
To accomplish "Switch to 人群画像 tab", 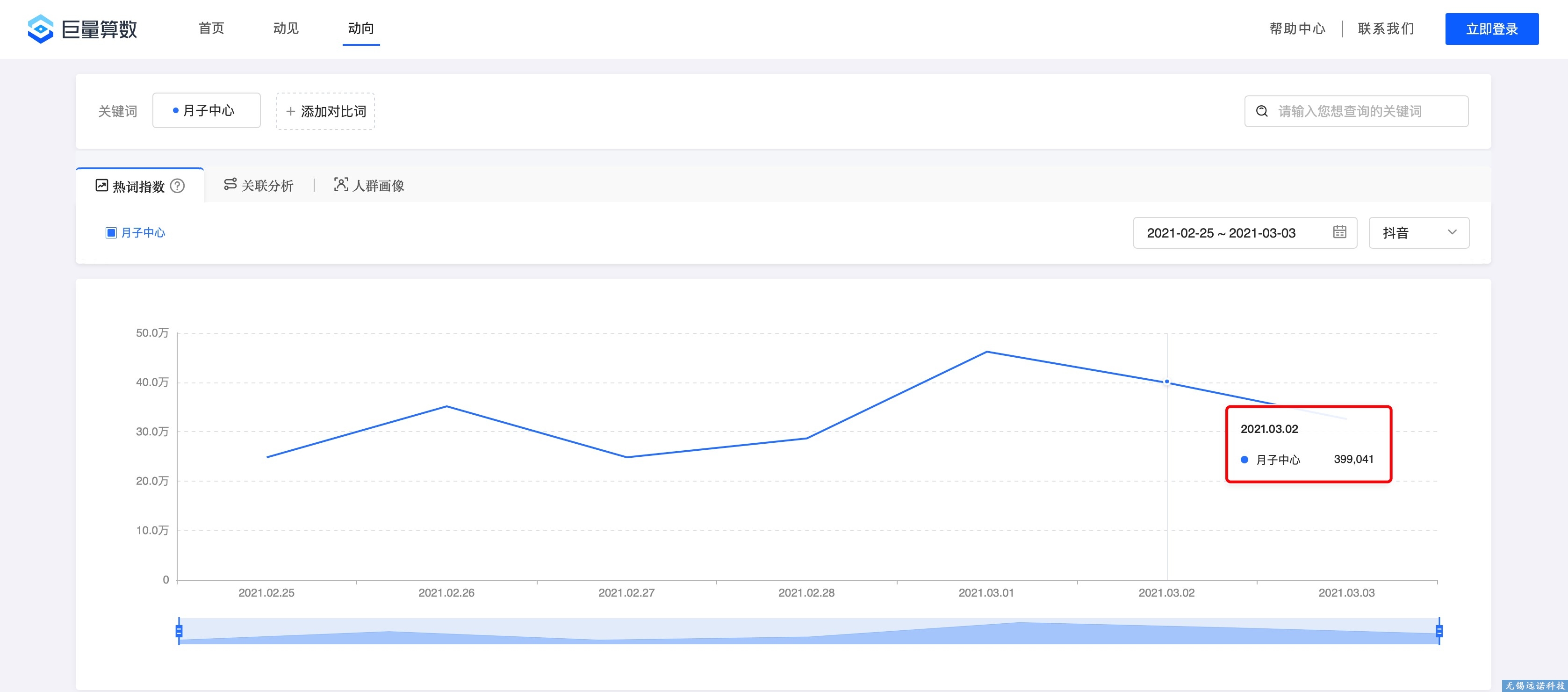I will pos(369,185).
